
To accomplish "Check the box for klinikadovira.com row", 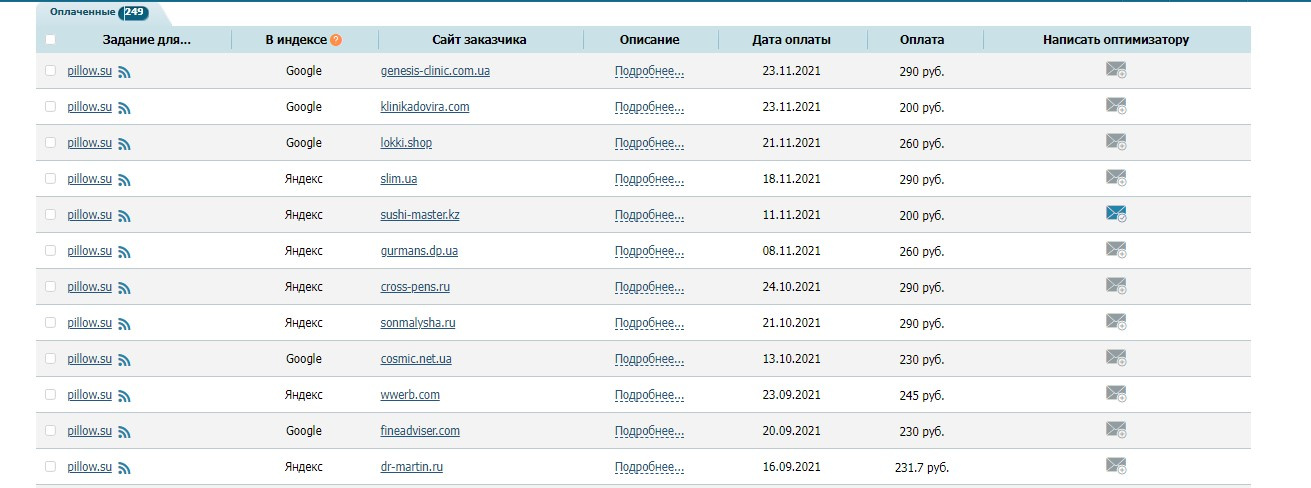I will click(51, 107).
